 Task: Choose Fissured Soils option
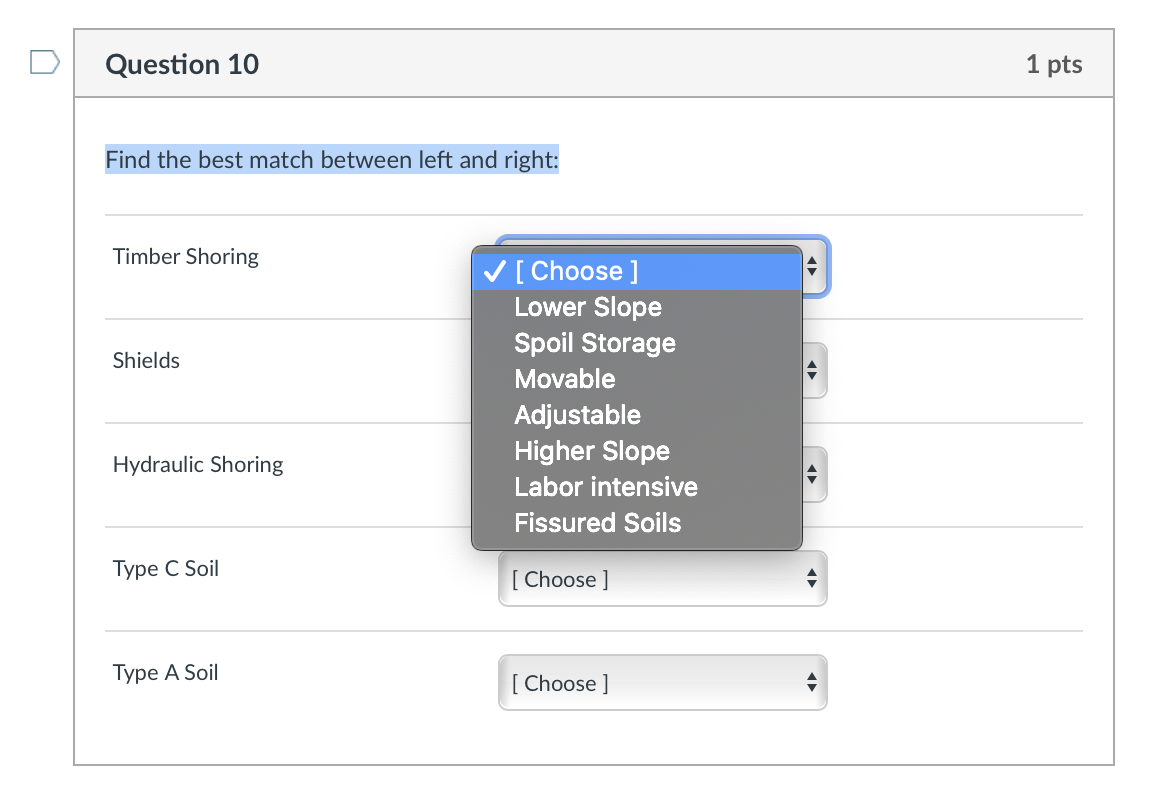pyautogui.click(x=597, y=523)
